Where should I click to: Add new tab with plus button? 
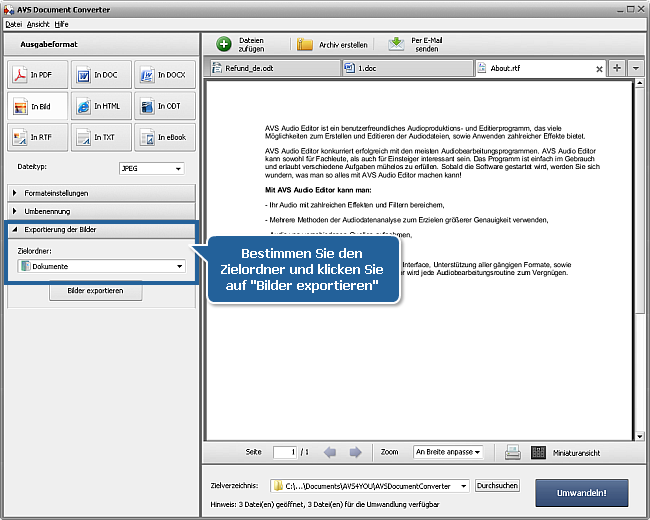[x=617, y=68]
